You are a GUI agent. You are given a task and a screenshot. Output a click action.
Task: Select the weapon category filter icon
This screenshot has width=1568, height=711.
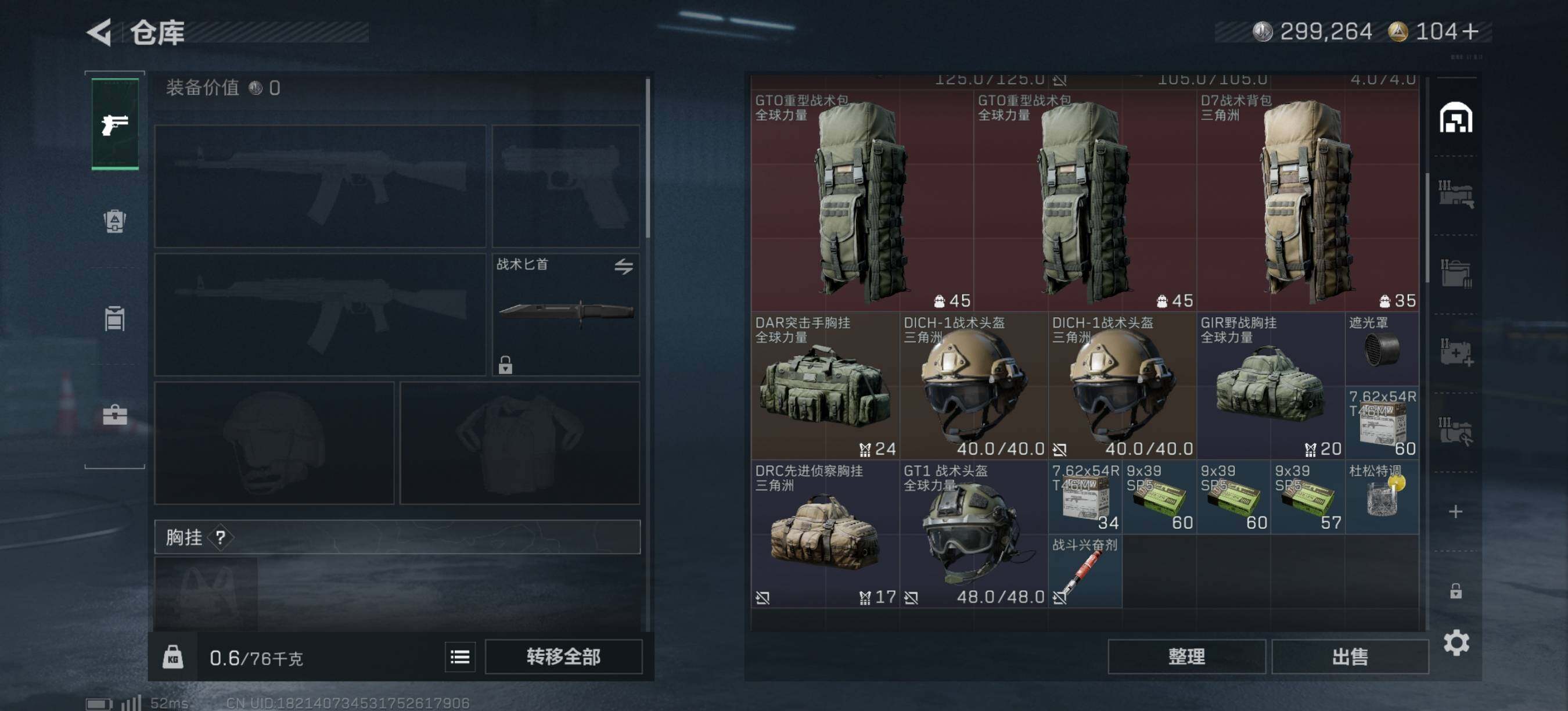[1455, 195]
